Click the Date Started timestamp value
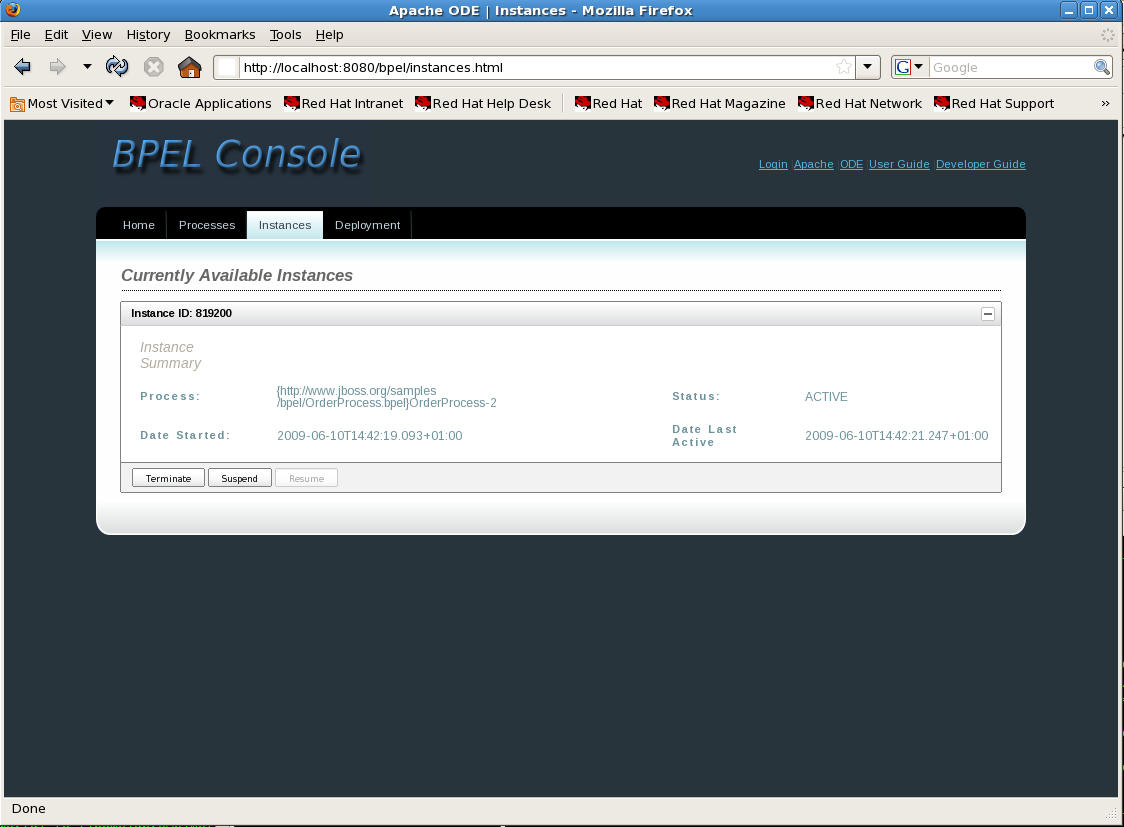The width and height of the screenshot is (1124, 827). pos(370,436)
